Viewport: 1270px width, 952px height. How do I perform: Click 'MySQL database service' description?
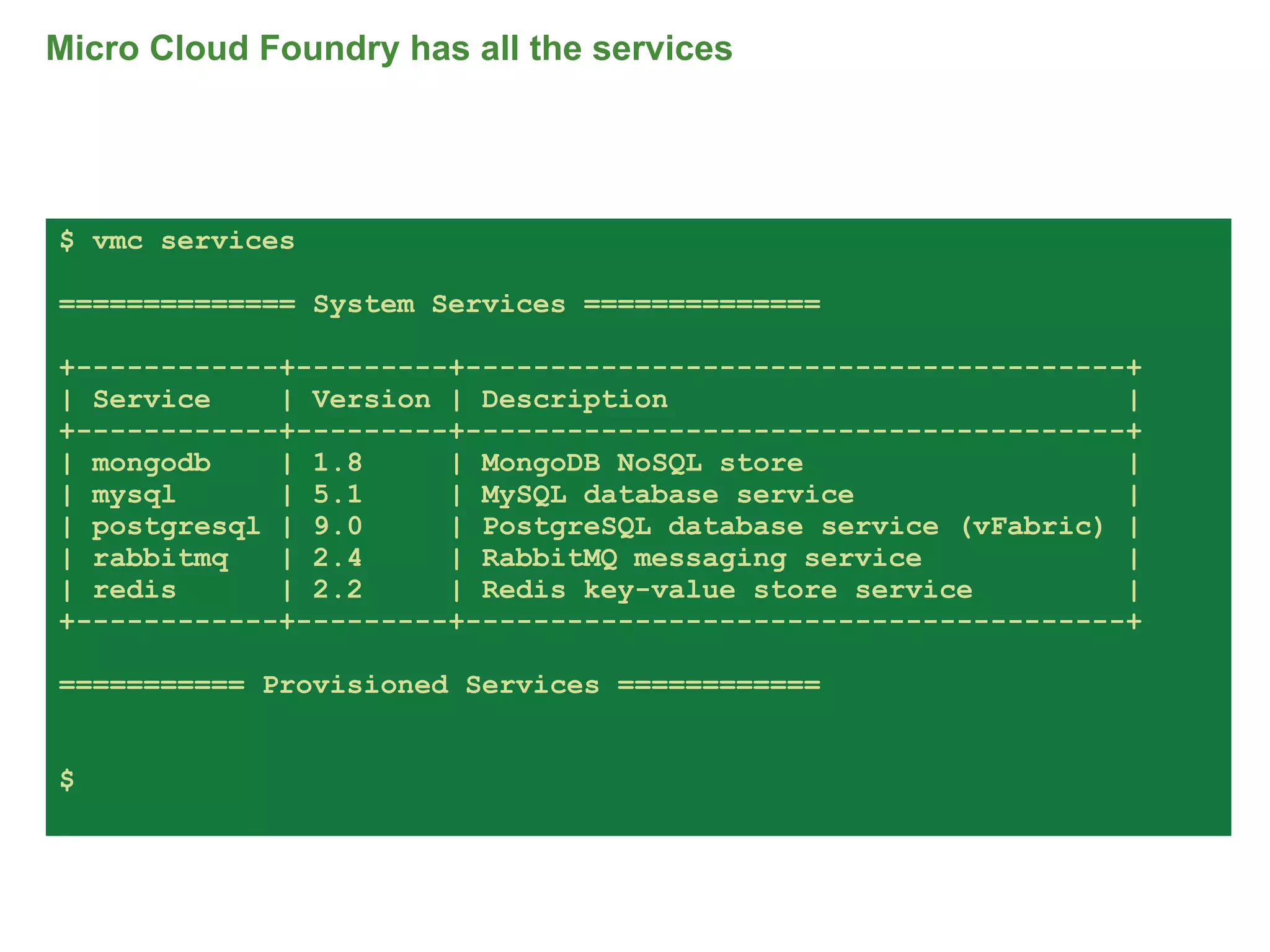667,495
